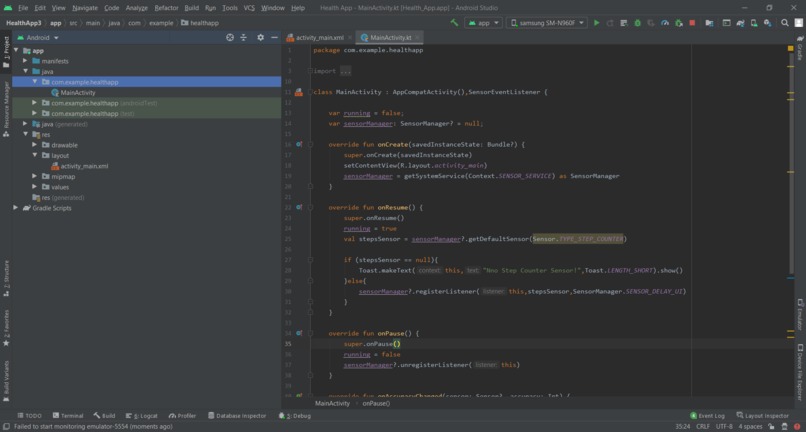Collapse all icon in Project panel header
The width and height of the screenshot is (806, 432).
pos(244,38)
